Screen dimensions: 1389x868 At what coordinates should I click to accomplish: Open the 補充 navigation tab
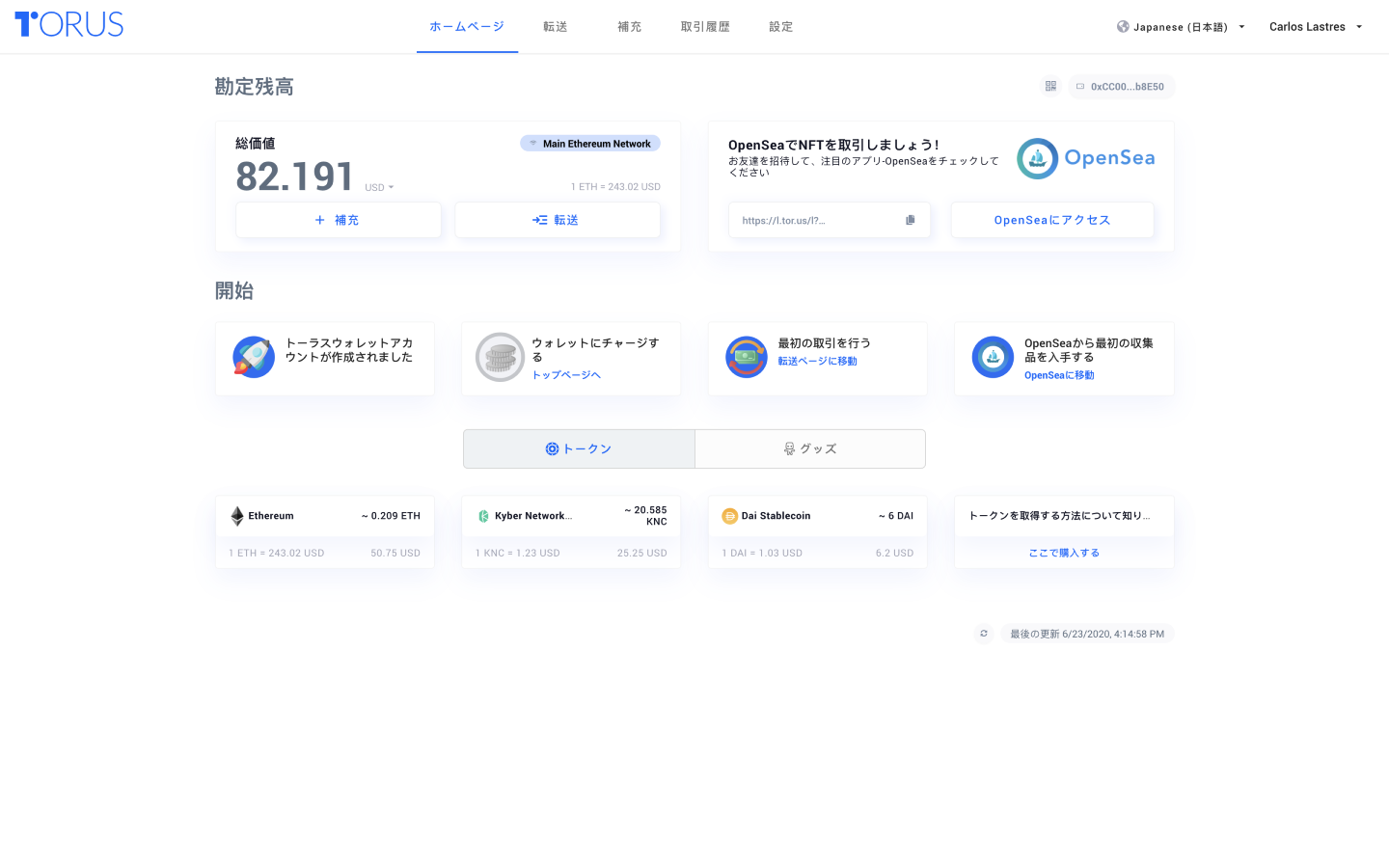[630, 27]
